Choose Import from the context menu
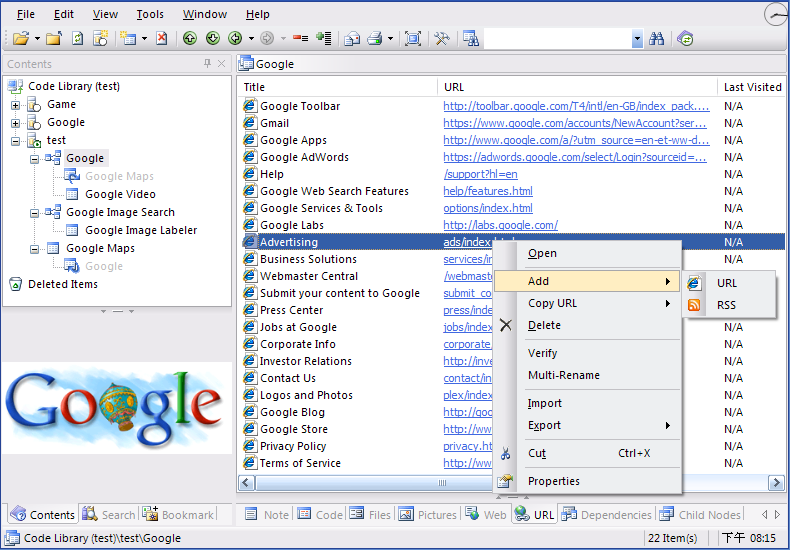Image resolution: width=790 pixels, height=550 pixels. [x=544, y=403]
